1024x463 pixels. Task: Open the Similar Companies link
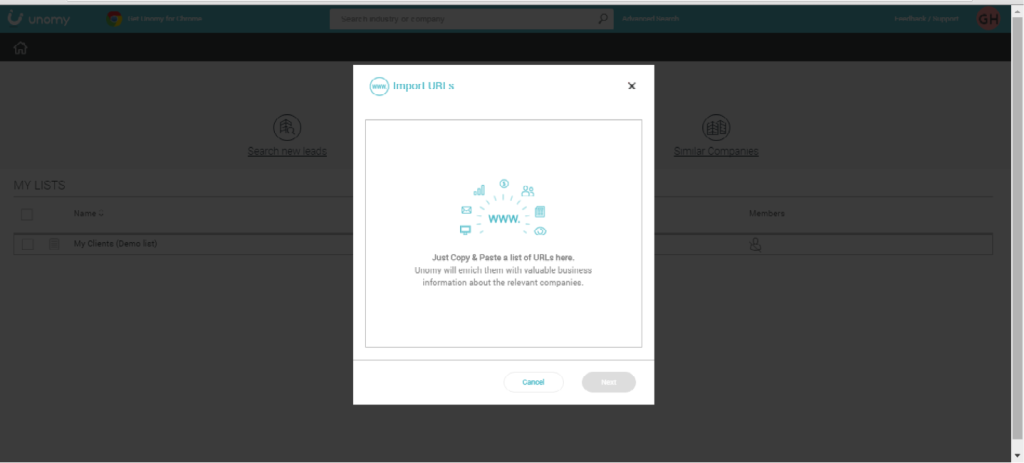coord(714,152)
